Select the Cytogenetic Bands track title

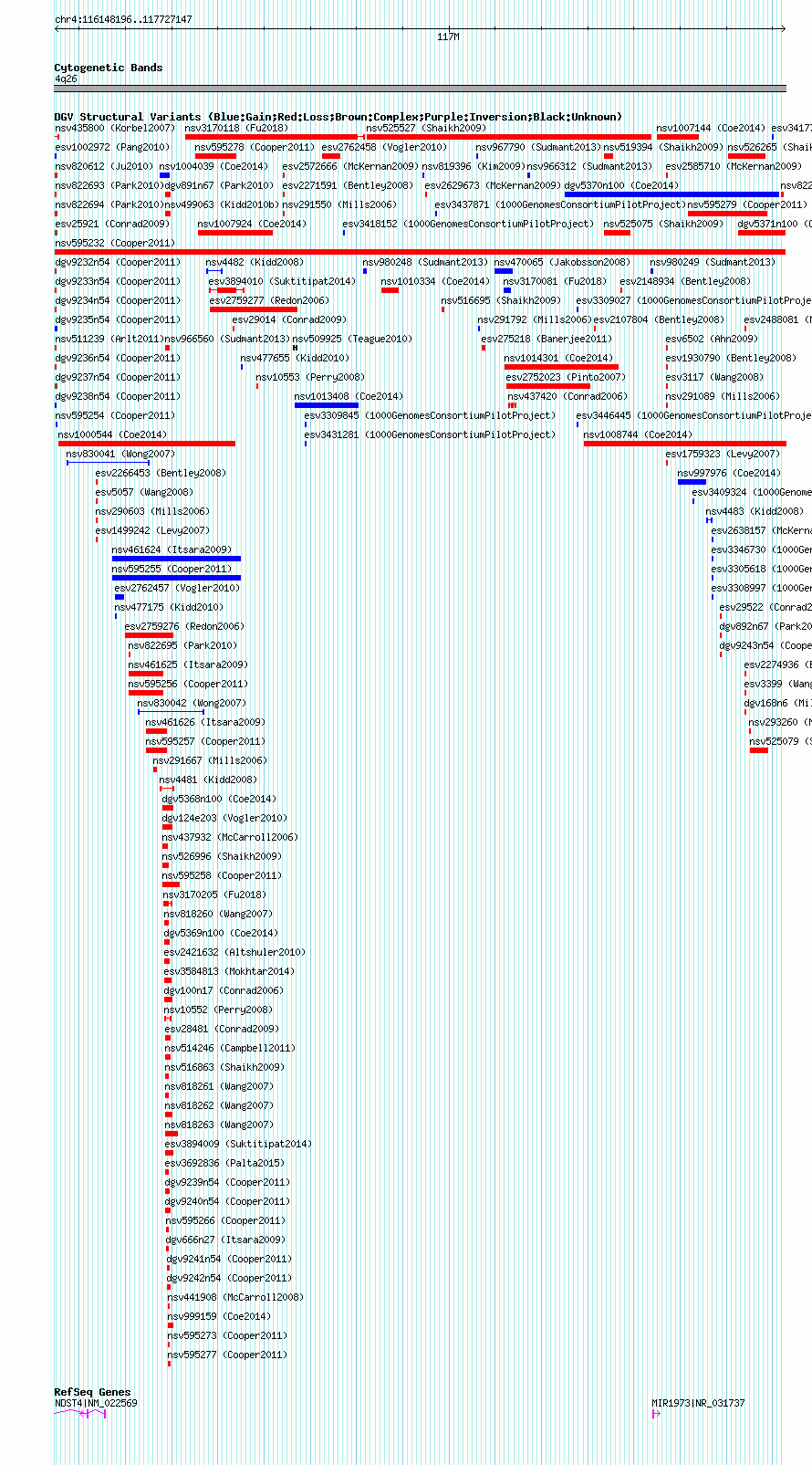click(109, 68)
